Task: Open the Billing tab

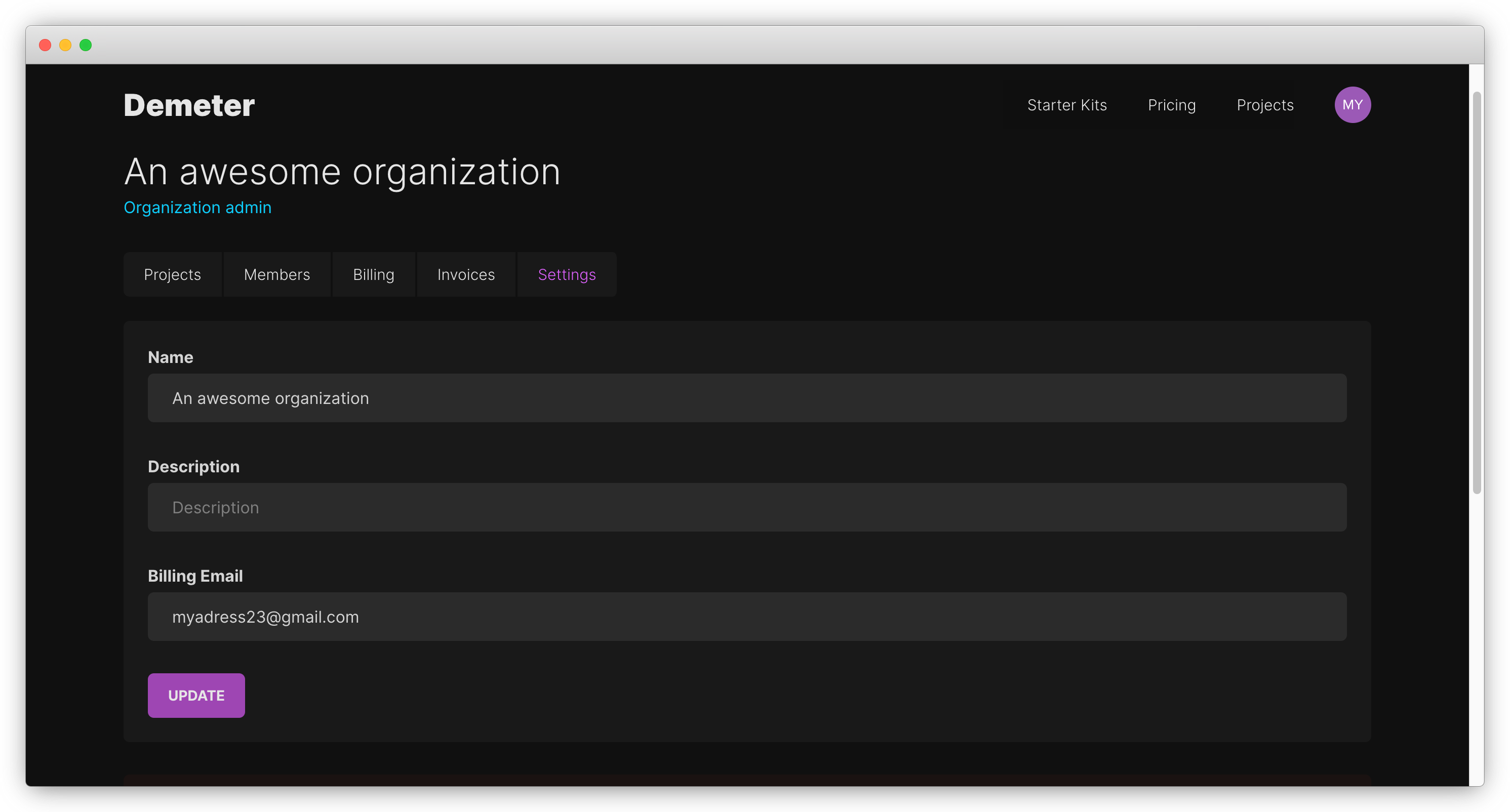Action: (x=373, y=274)
